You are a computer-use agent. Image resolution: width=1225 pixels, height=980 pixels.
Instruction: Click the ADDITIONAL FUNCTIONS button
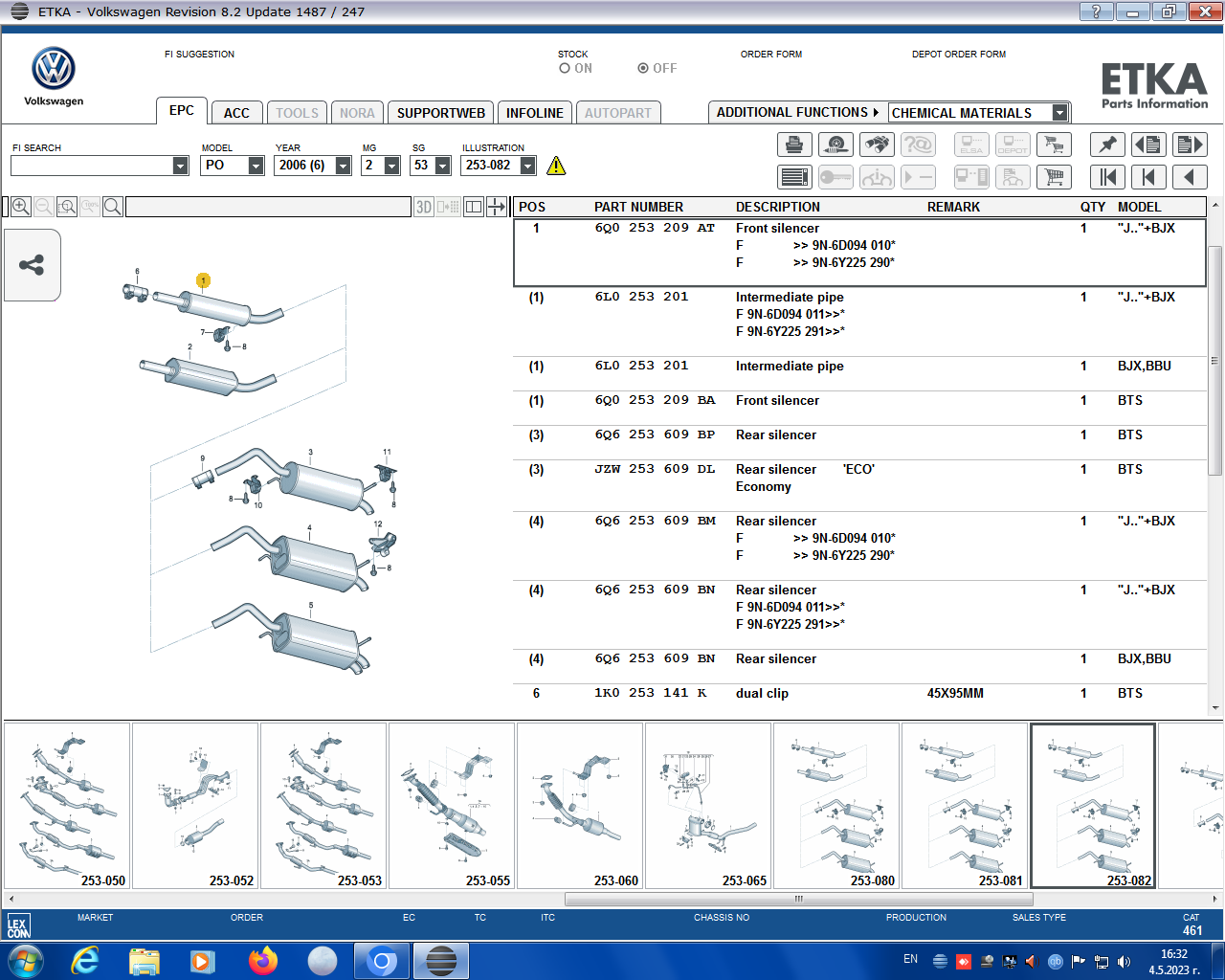[x=797, y=113]
